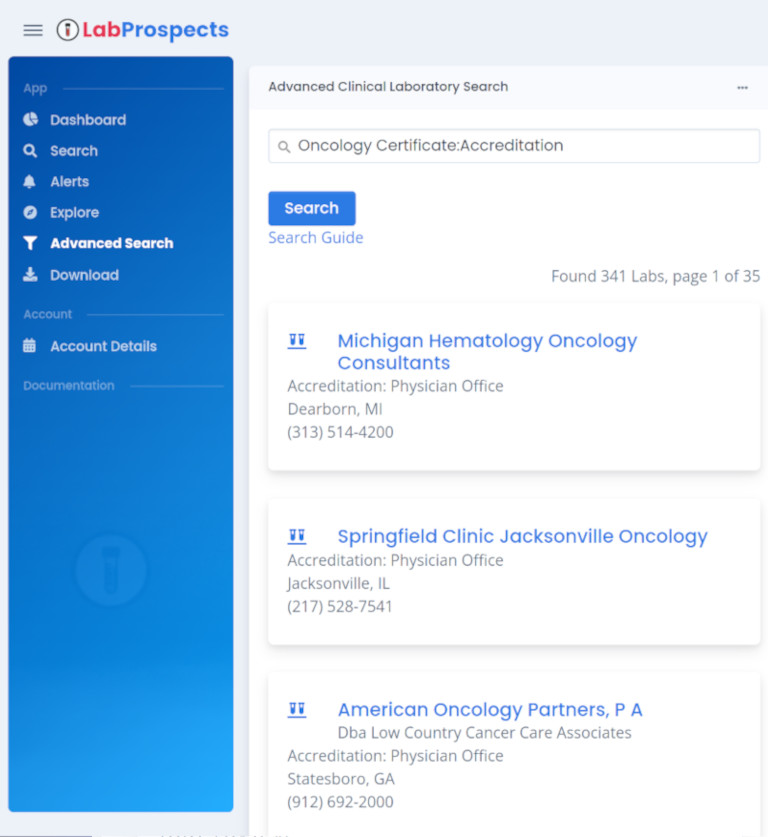Focus the Oncology Certificate:Accreditation search field

pos(514,146)
